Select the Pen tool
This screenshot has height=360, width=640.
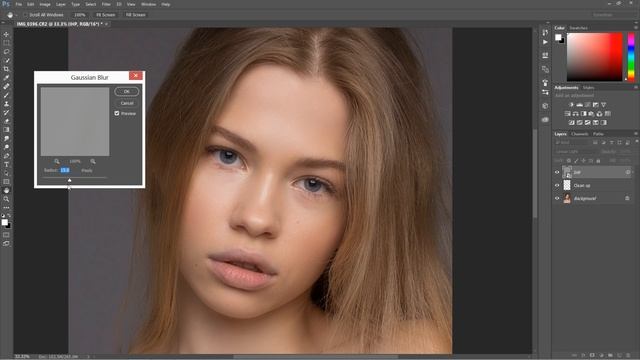pyautogui.click(x=6, y=156)
